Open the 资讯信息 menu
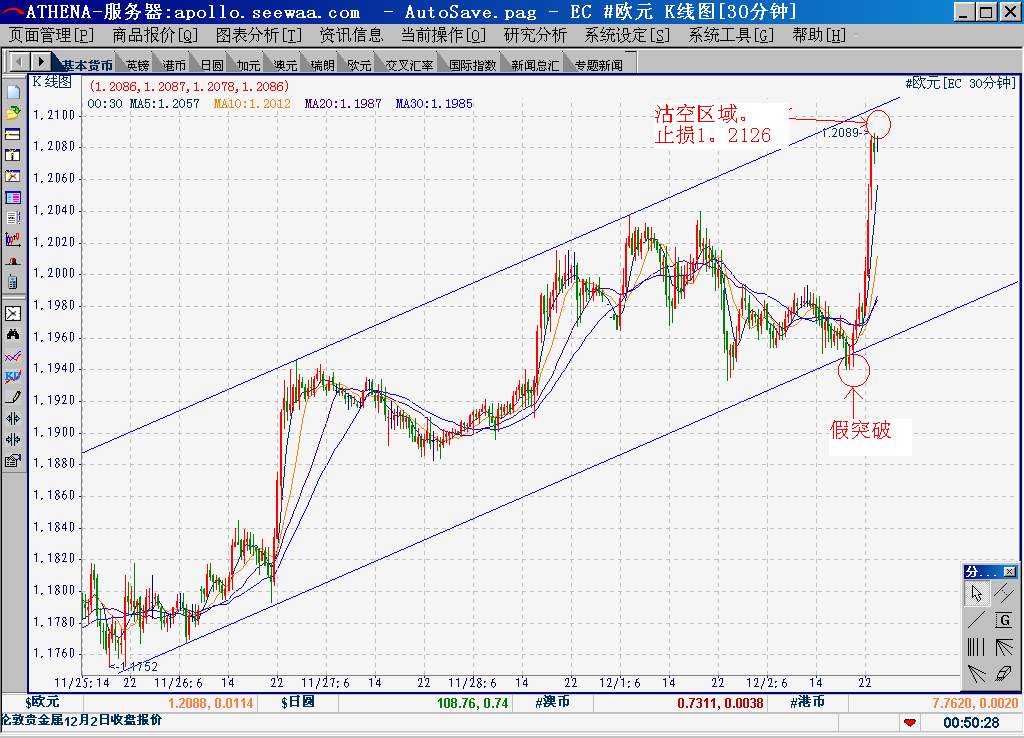 (x=351, y=35)
